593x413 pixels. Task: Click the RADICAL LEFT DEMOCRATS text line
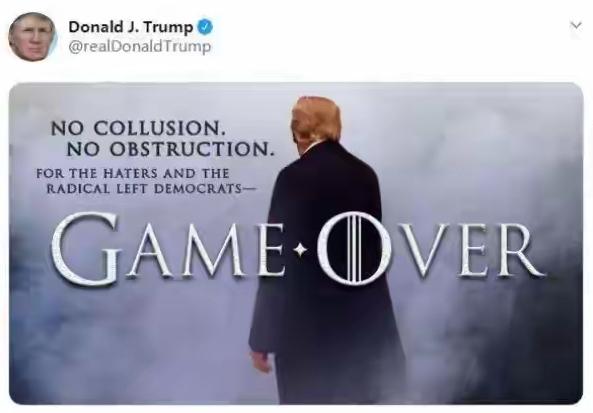tap(151, 189)
